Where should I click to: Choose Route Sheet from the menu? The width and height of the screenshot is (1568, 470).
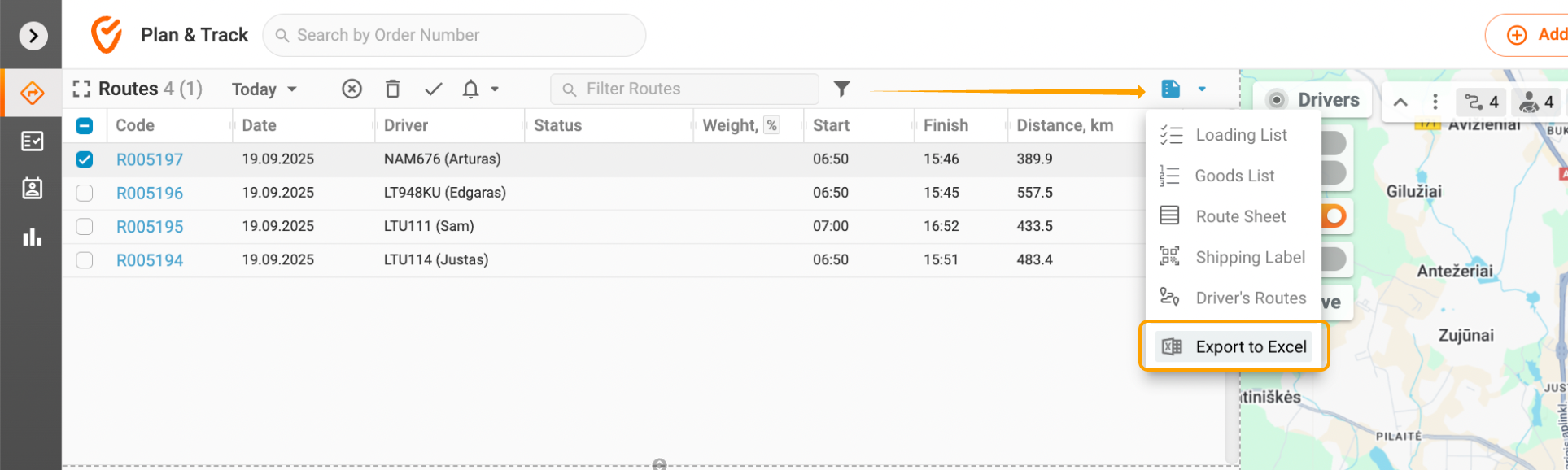1240,216
